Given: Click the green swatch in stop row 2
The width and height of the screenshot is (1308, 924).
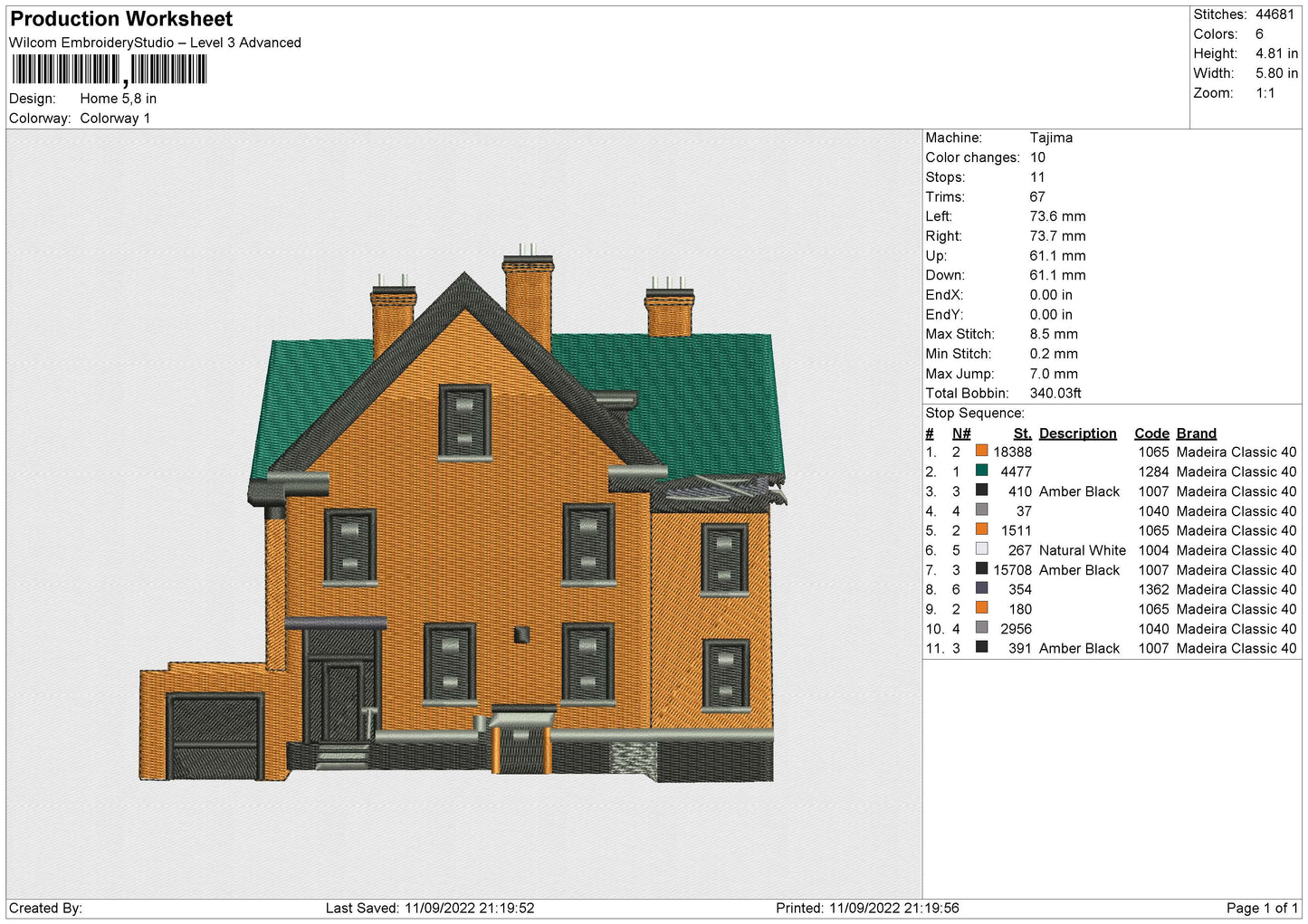Looking at the screenshot, I should [981, 471].
